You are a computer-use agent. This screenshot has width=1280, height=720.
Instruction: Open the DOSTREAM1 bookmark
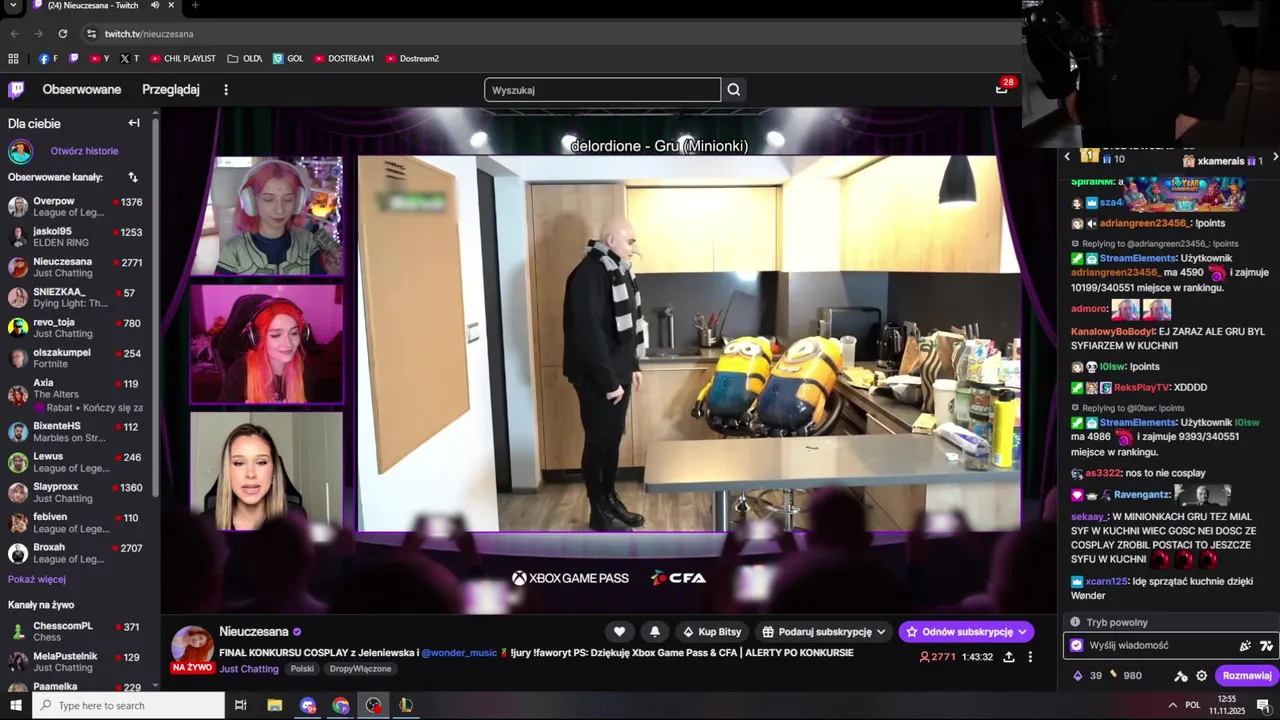coord(344,59)
